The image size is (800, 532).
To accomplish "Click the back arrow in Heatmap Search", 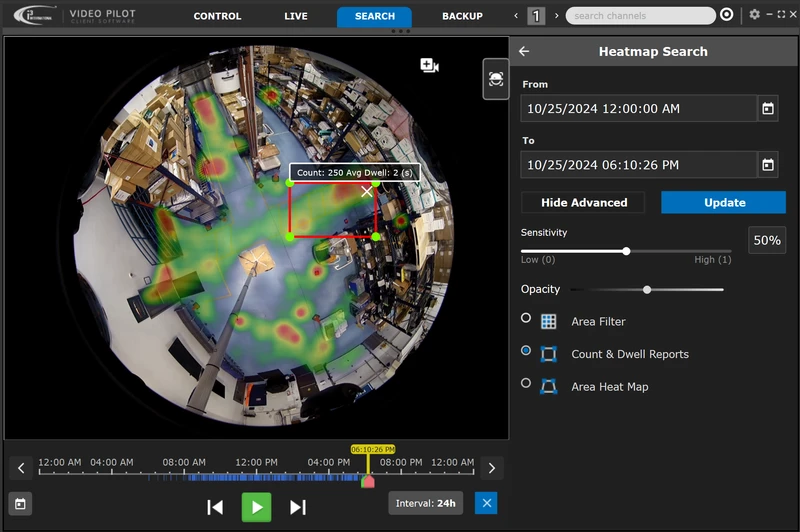I will coord(524,51).
